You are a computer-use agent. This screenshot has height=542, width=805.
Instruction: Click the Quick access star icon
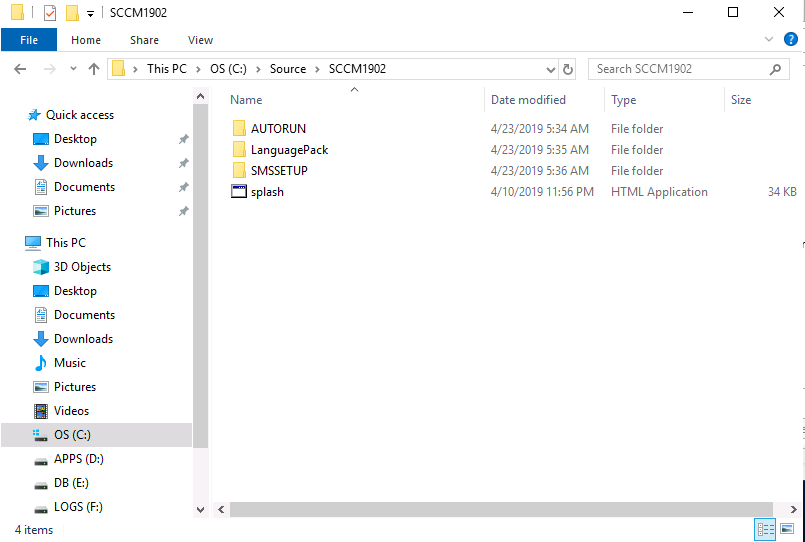pyautogui.click(x=34, y=115)
